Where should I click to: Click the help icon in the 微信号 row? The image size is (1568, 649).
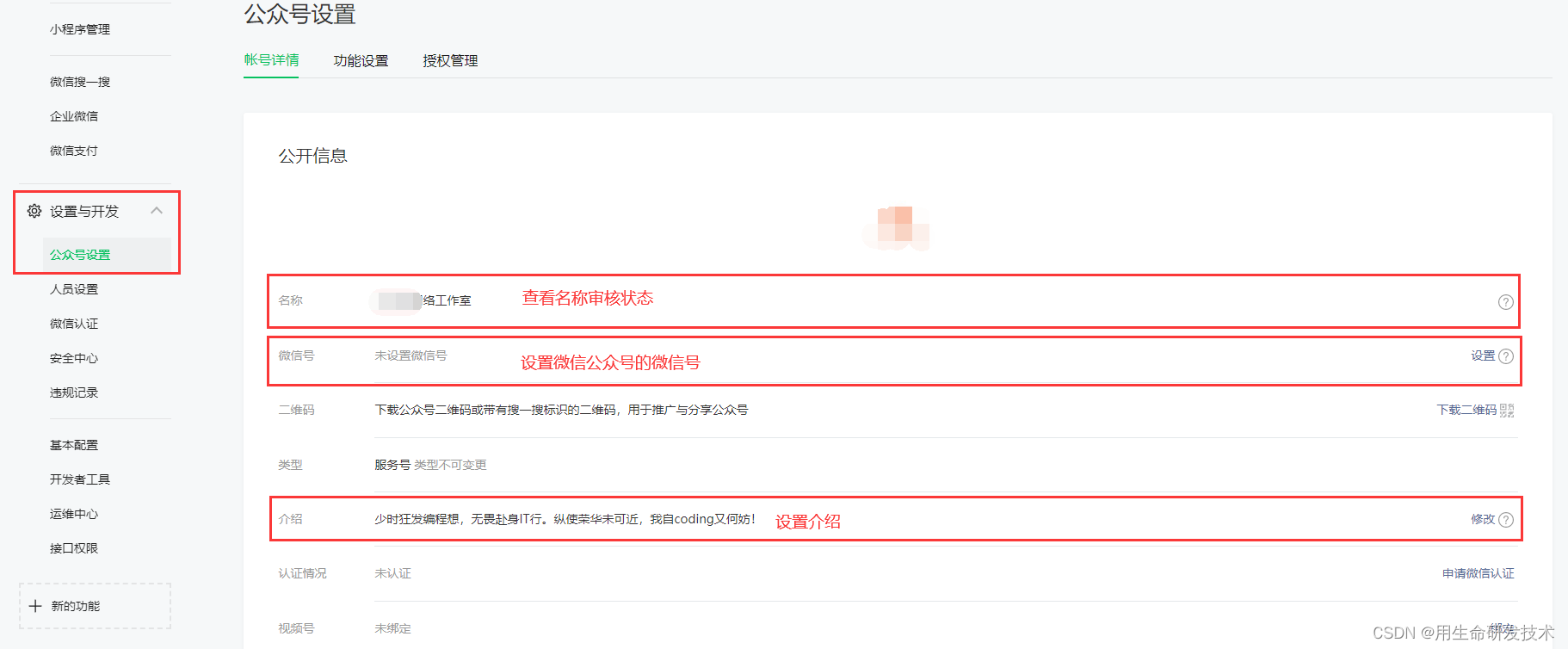pos(1505,356)
